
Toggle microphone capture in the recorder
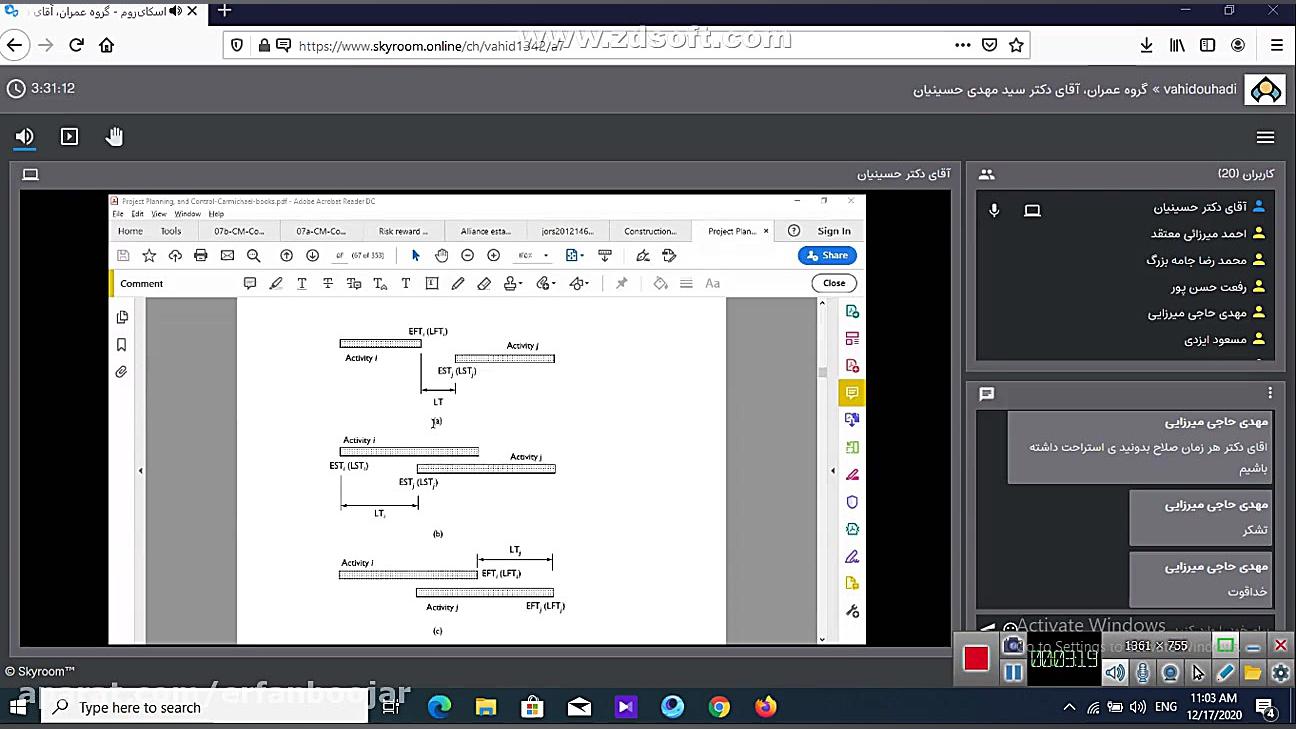pos(1142,673)
